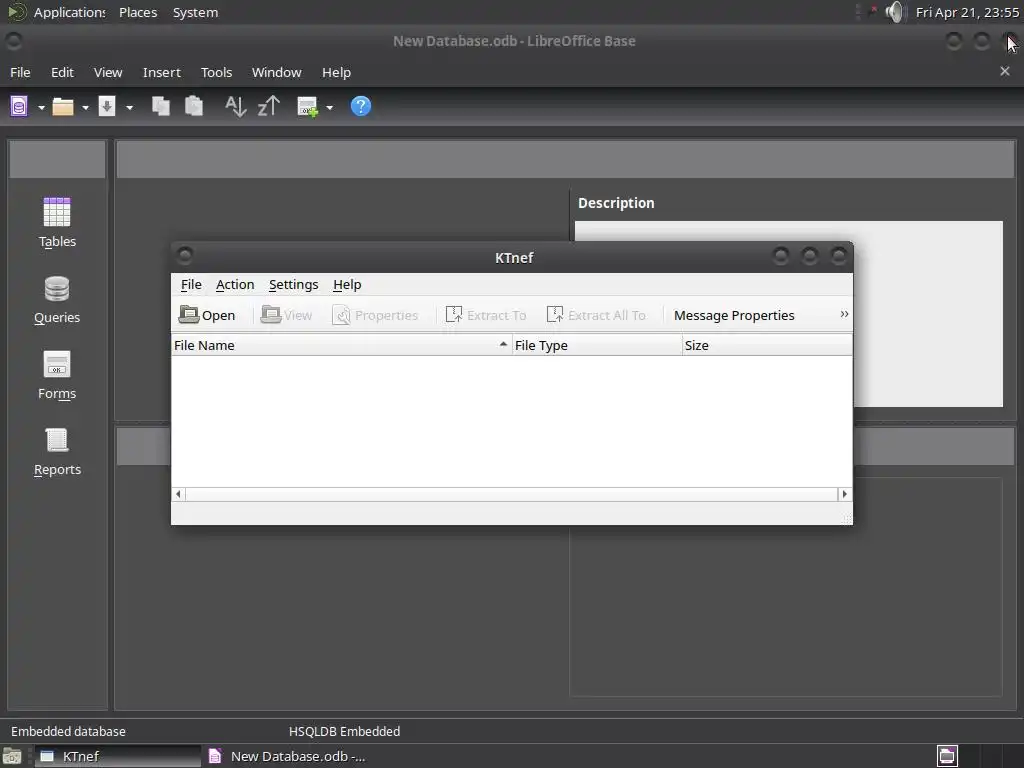Click the KTnef horizontal scrollbar track
The image size is (1024, 768).
(x=511, y=494)
